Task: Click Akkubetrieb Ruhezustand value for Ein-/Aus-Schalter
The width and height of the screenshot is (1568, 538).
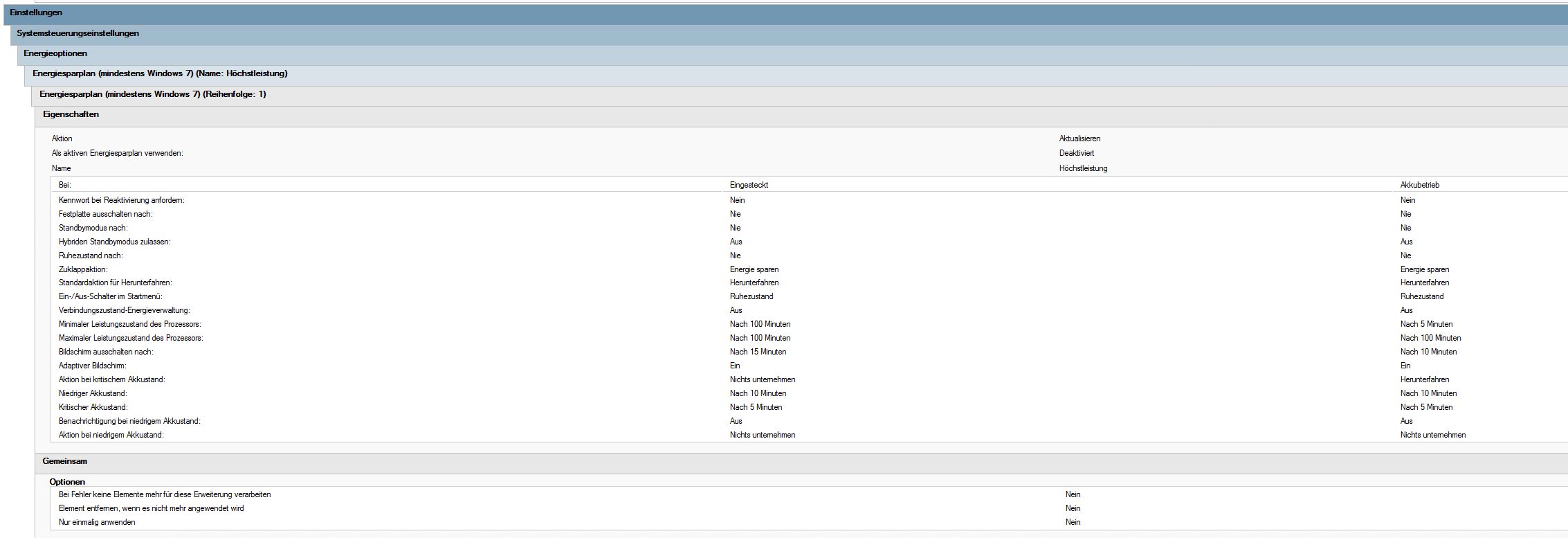Action: pos(1421,296)
